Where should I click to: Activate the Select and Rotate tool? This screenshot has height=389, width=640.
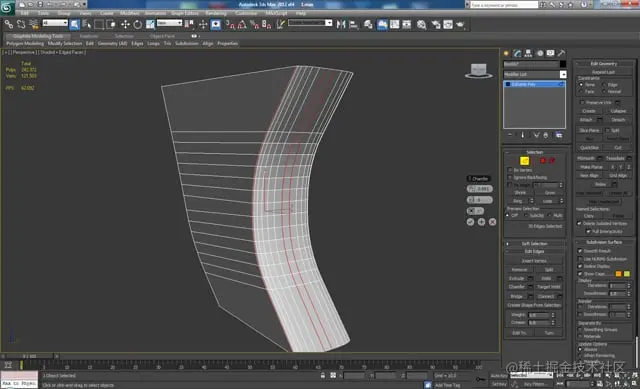coord(138,24)
